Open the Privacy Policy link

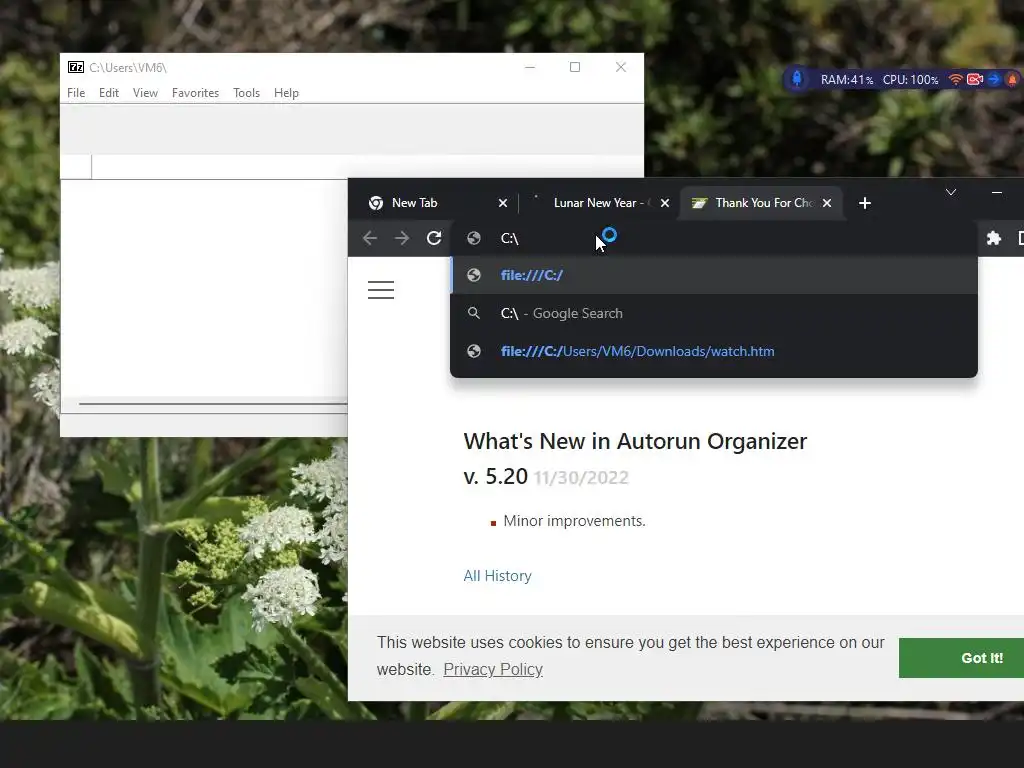click(493, 669)
